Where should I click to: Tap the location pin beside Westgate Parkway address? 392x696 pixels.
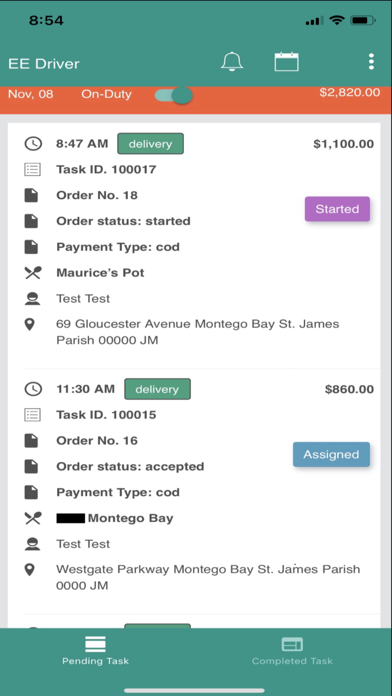point(30,570)
